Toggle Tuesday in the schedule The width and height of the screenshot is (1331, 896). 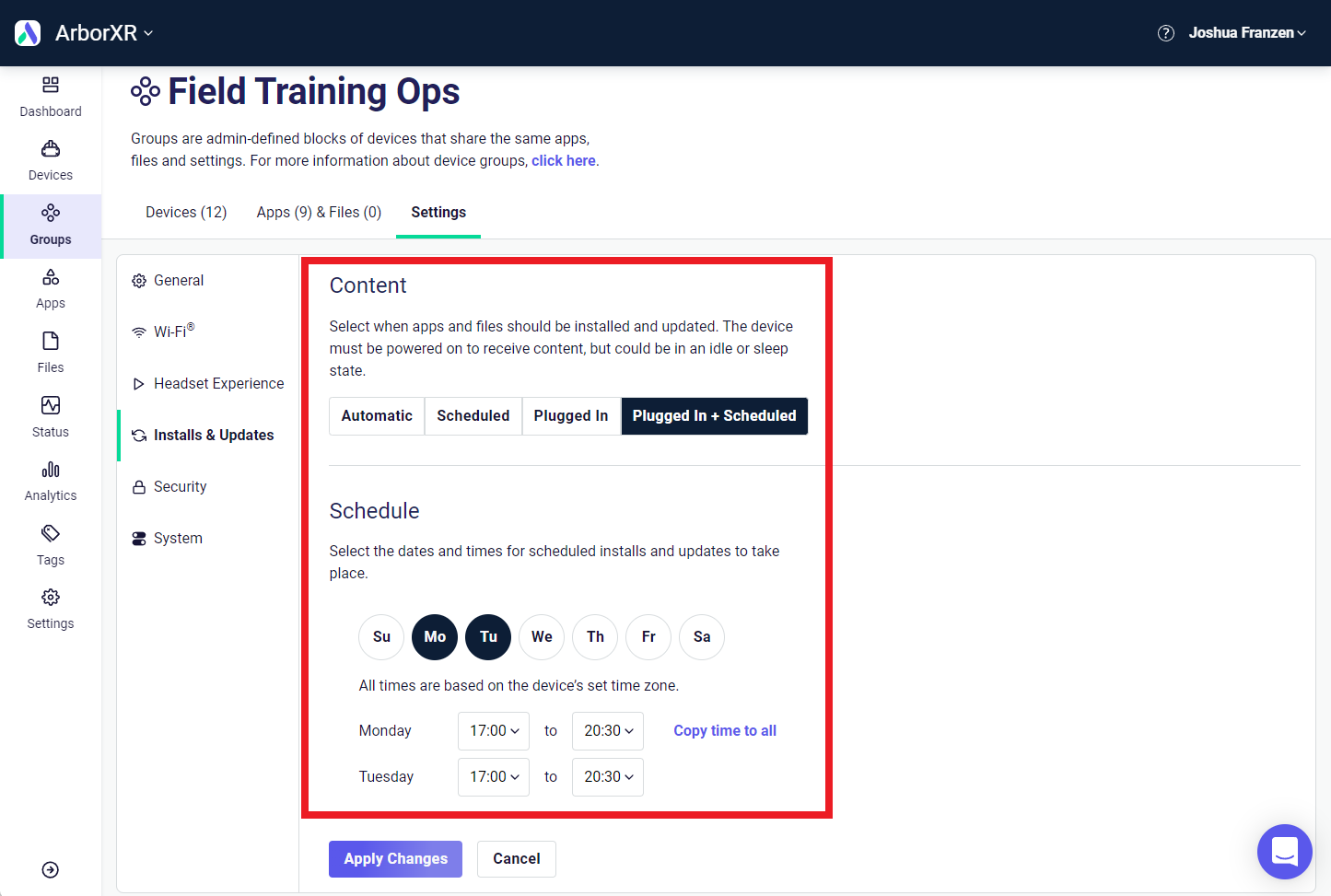488,637
